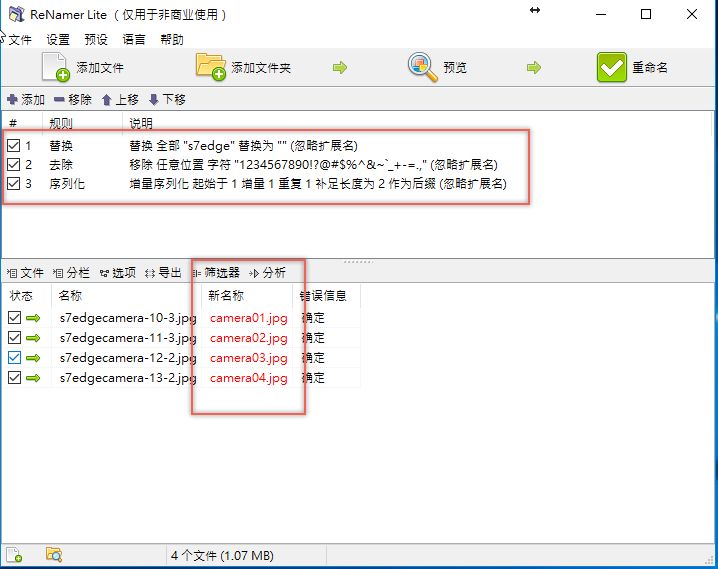The width and height of the screenshot is (718, 569).
Task: Select the 移除 任意位置 字符 rule description
Action: click(313, 164)
